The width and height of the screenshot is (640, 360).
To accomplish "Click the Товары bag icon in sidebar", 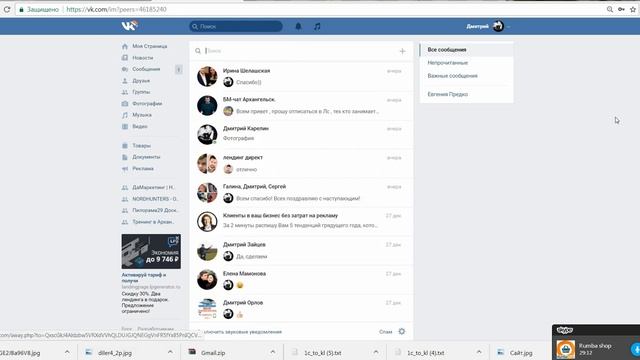I will 125,146.
